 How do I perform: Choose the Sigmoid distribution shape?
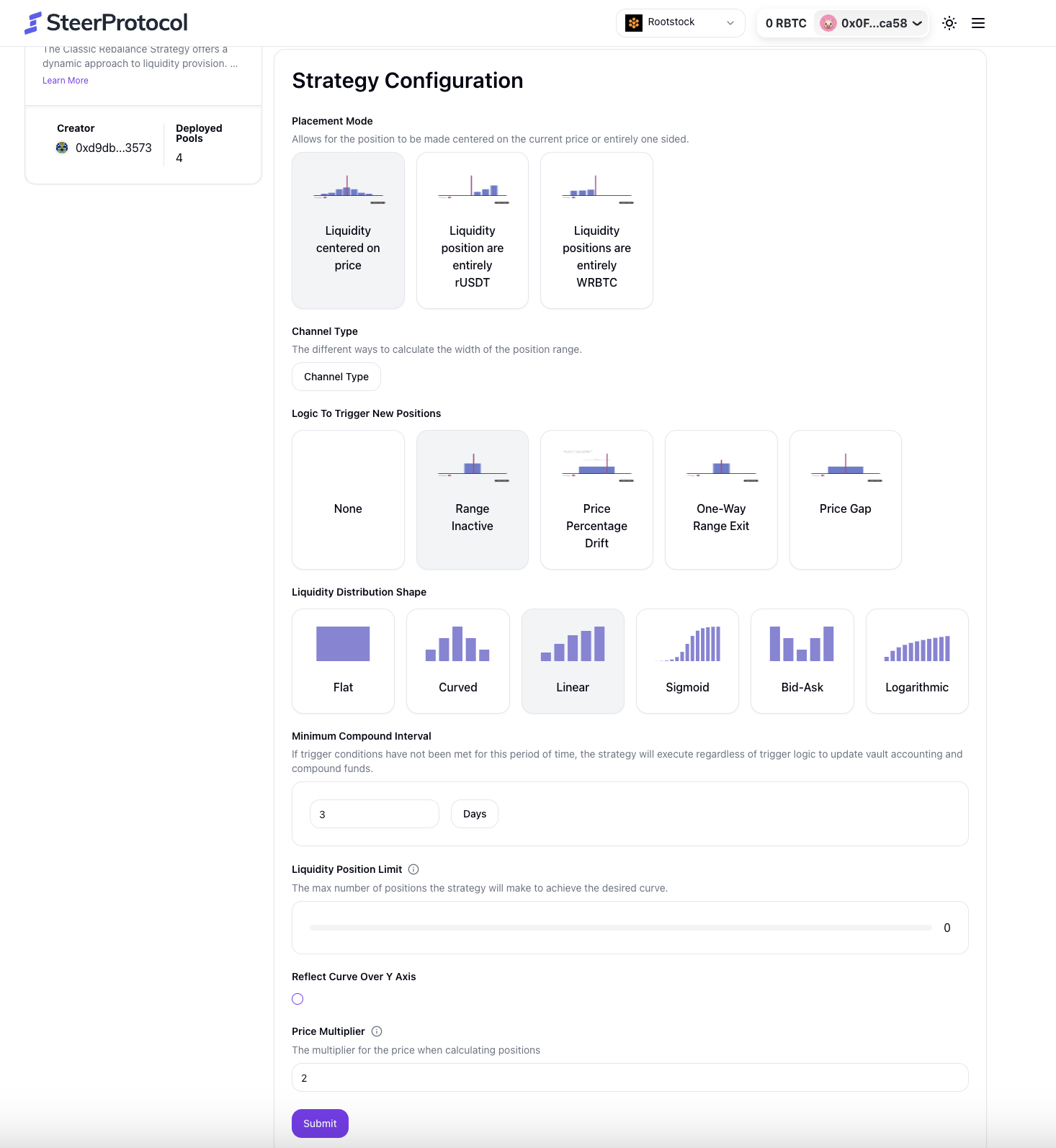coord(687,660)
